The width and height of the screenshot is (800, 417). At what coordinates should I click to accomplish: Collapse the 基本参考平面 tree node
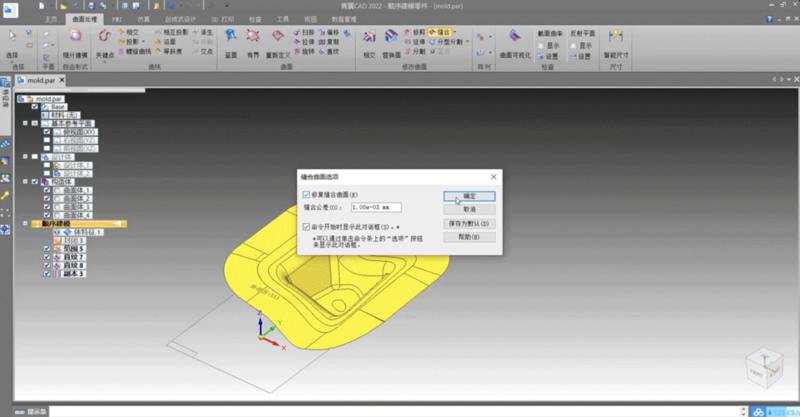click(x=25, y=123)
